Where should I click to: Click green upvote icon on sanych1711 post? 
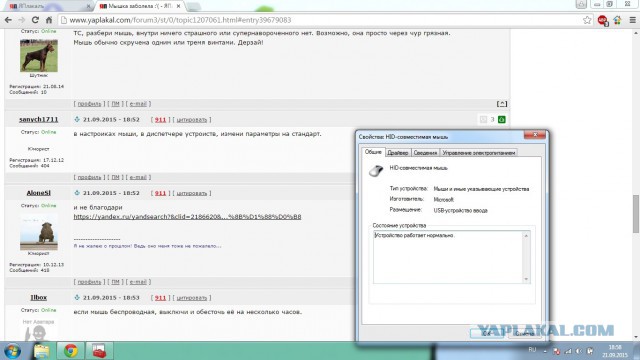point(501,120)
